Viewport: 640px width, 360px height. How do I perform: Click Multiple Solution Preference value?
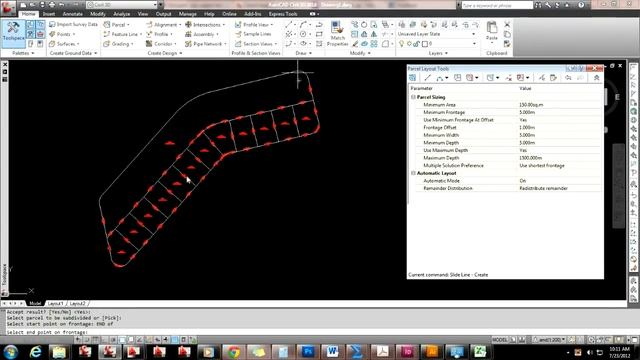pyautogui.click(x=559, y=166)
